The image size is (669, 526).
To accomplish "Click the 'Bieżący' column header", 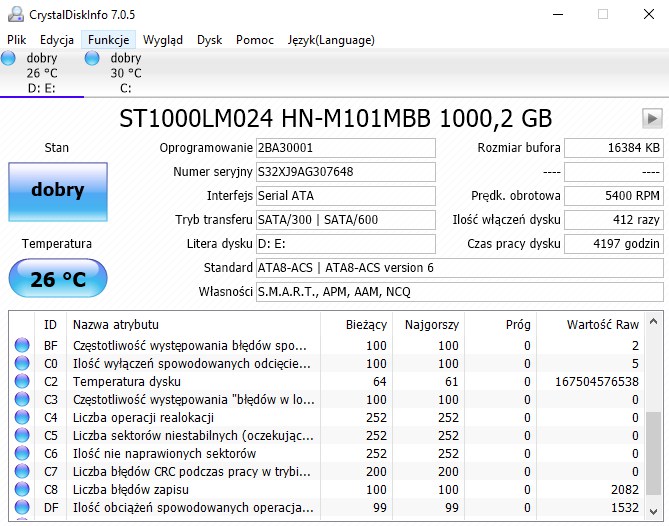I will tap(356, 325).
